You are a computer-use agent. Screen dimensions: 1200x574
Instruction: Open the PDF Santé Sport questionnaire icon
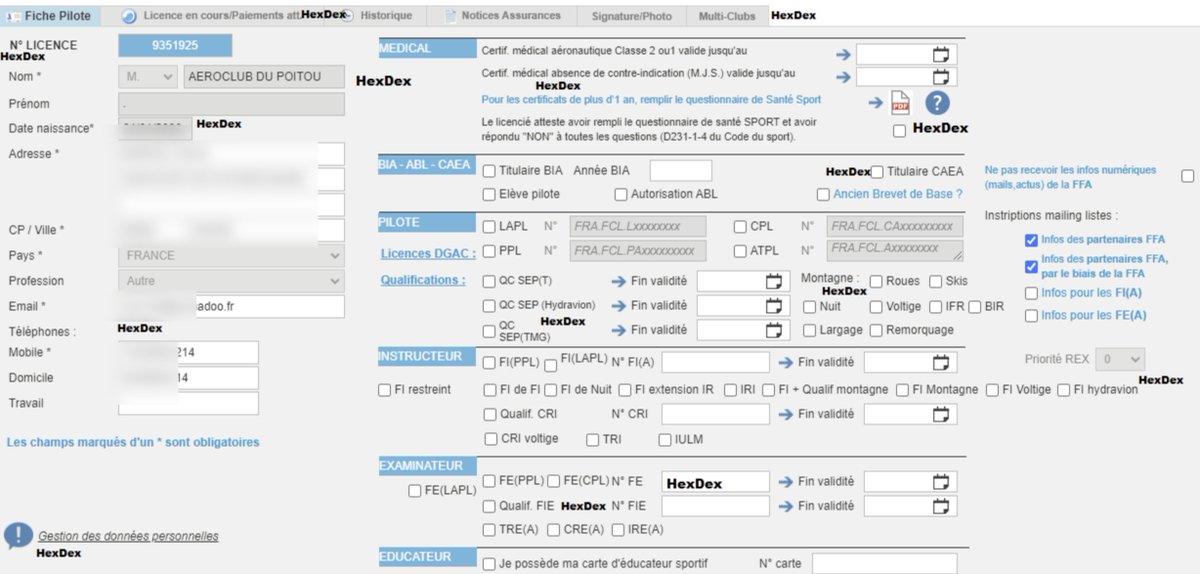point(900,103)
